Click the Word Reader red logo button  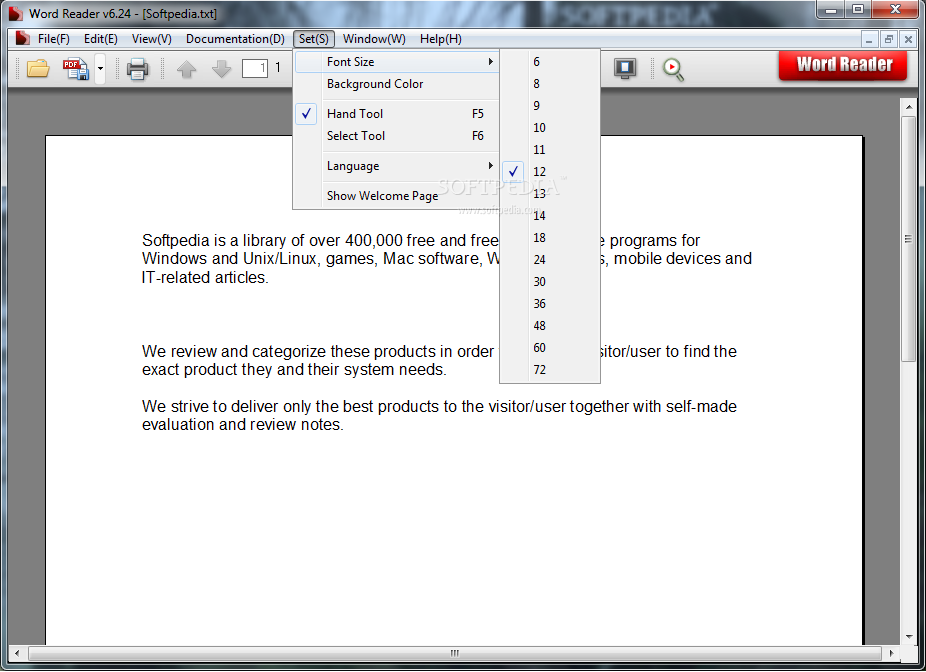843,65
